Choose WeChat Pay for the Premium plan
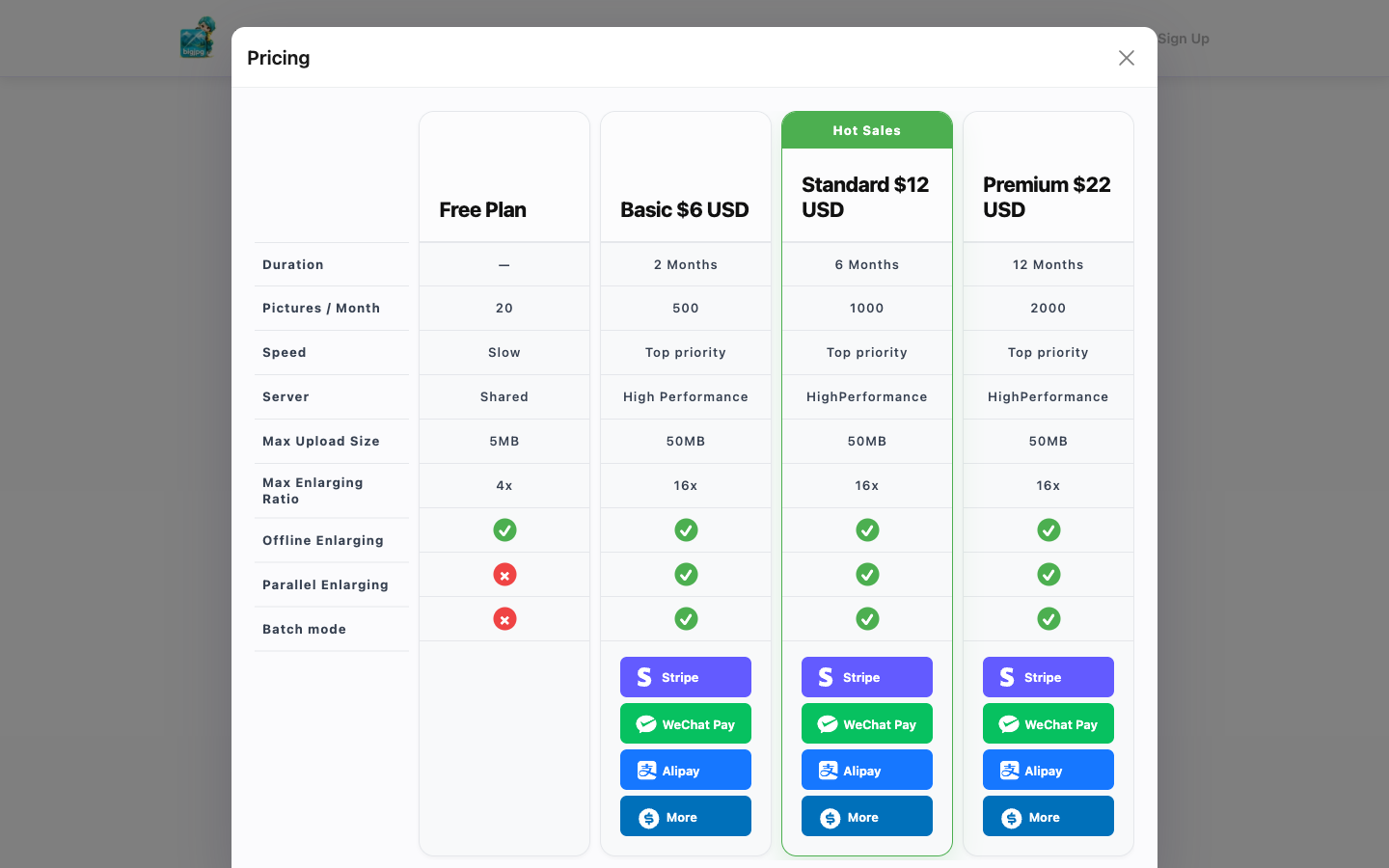 tap(1049, 723)
